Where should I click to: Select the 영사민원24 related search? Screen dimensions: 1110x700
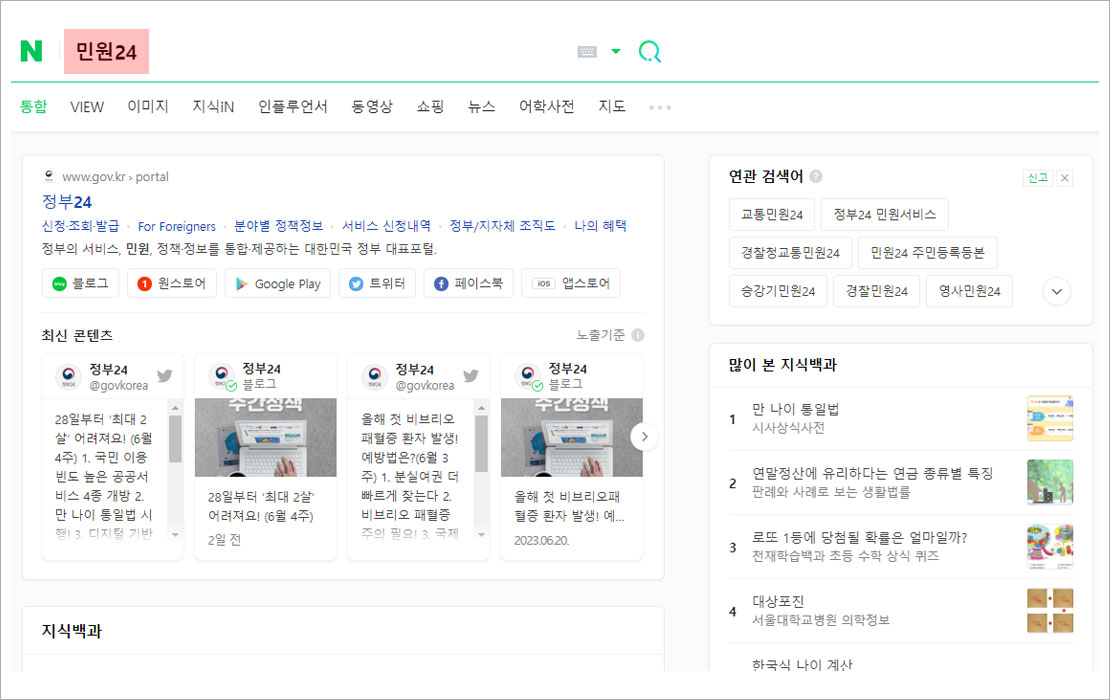click(x=969, y=291)
